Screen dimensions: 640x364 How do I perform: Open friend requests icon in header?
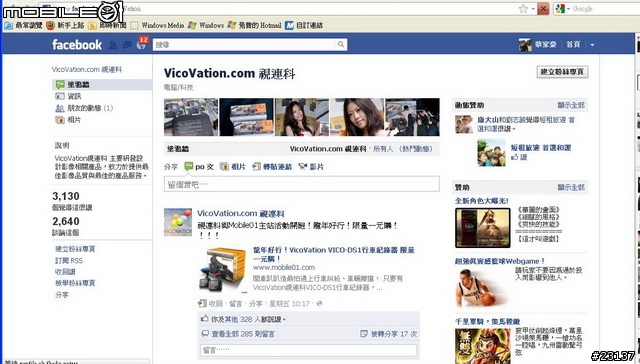tap(113, 45)
